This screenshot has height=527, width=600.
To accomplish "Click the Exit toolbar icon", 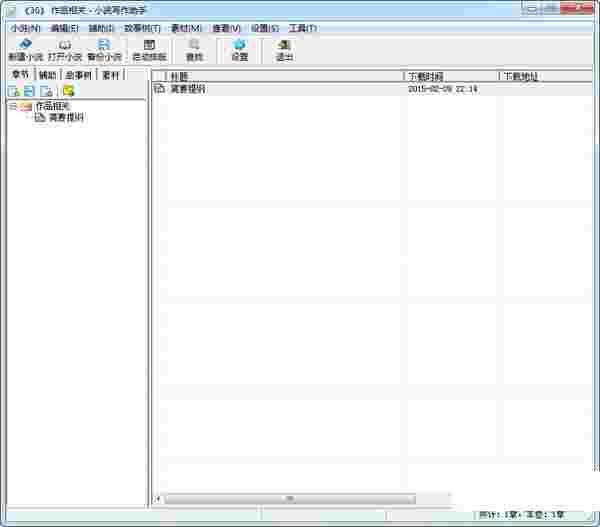I will click(x=284, y=44).
